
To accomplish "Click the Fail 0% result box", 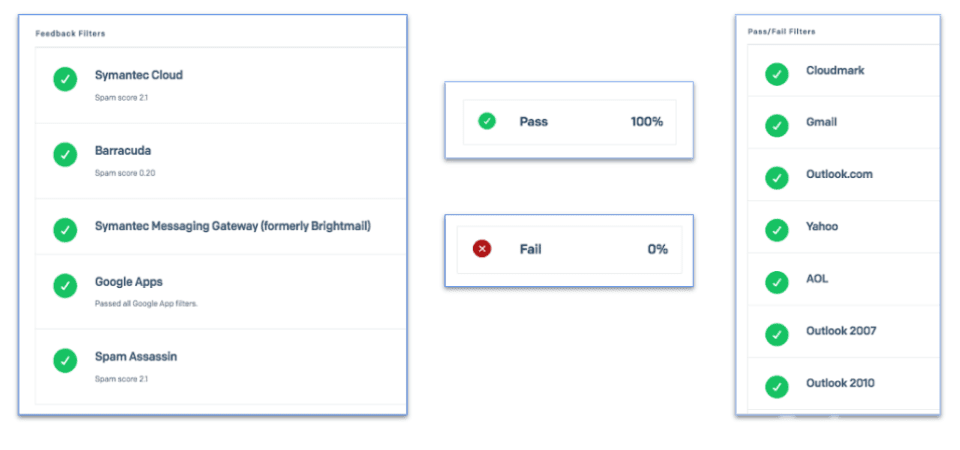I will click(x=569, y=249).
